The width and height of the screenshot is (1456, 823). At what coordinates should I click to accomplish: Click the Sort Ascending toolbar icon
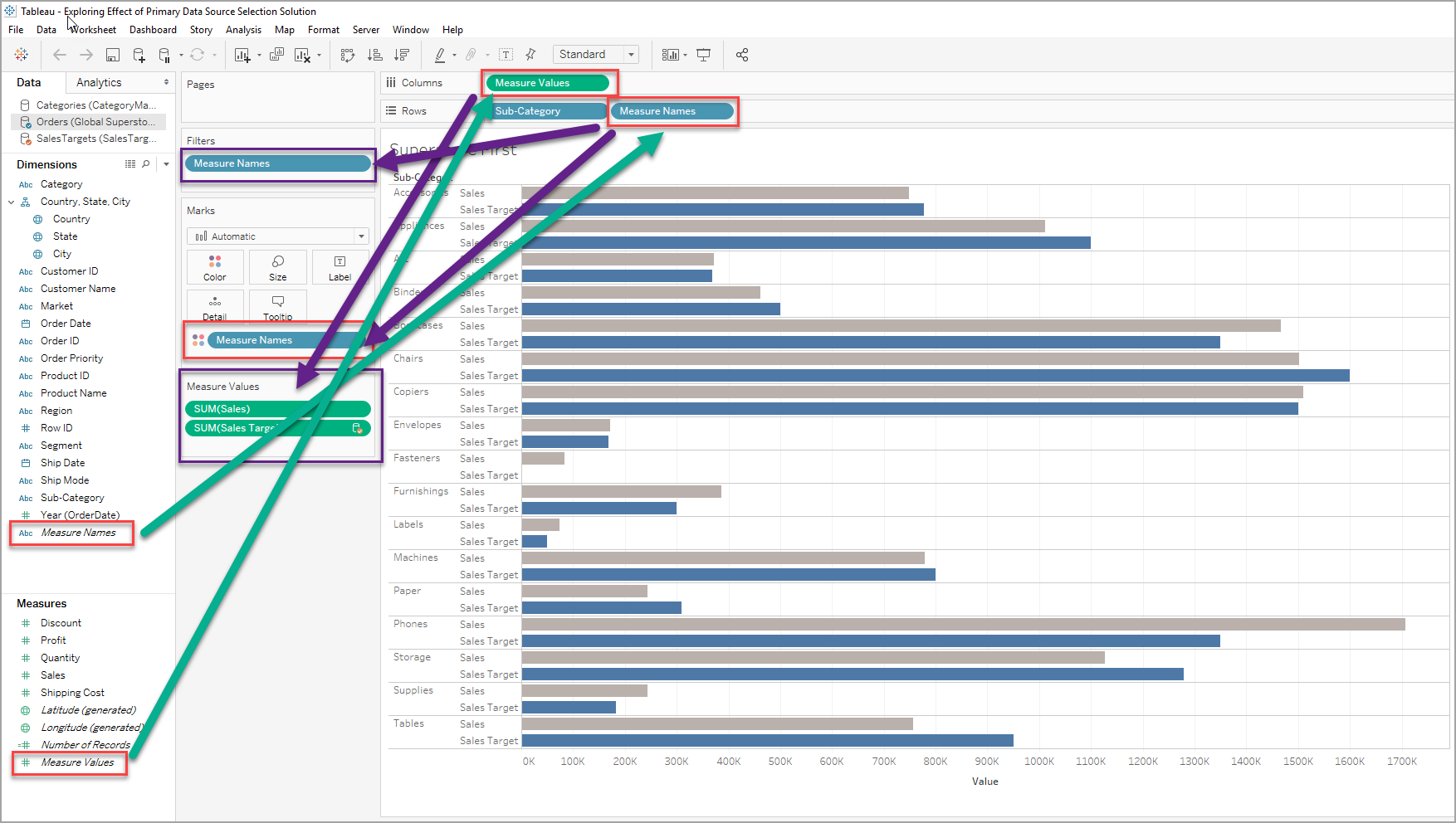click(x=375, y=55)
